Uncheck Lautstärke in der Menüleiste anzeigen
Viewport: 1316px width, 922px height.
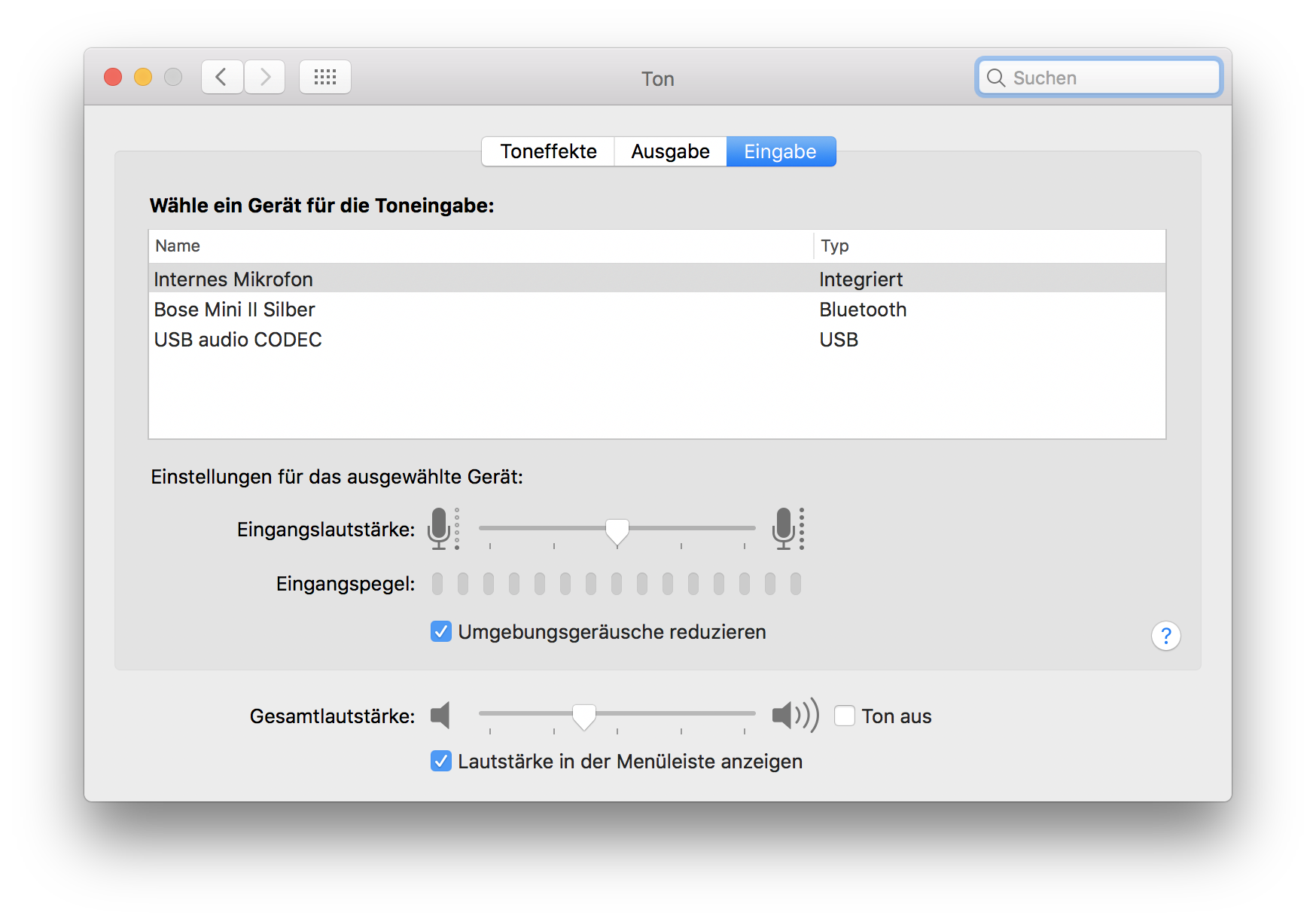point(441,761)
